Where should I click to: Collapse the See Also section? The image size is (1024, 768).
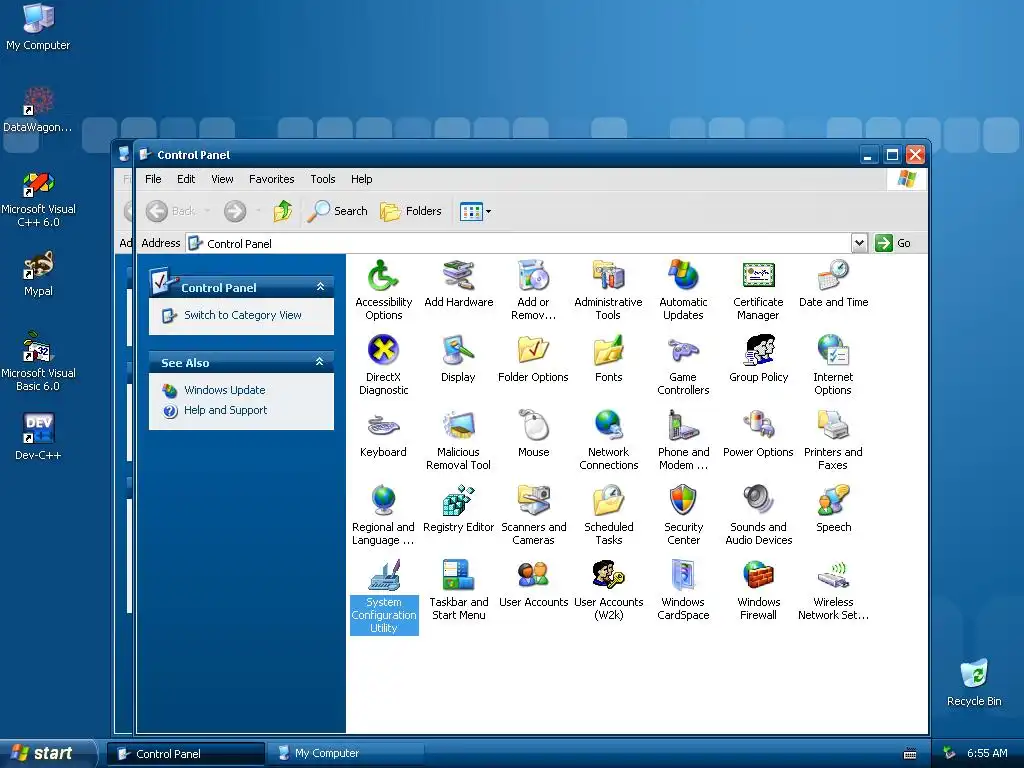[x=320, y=362]
